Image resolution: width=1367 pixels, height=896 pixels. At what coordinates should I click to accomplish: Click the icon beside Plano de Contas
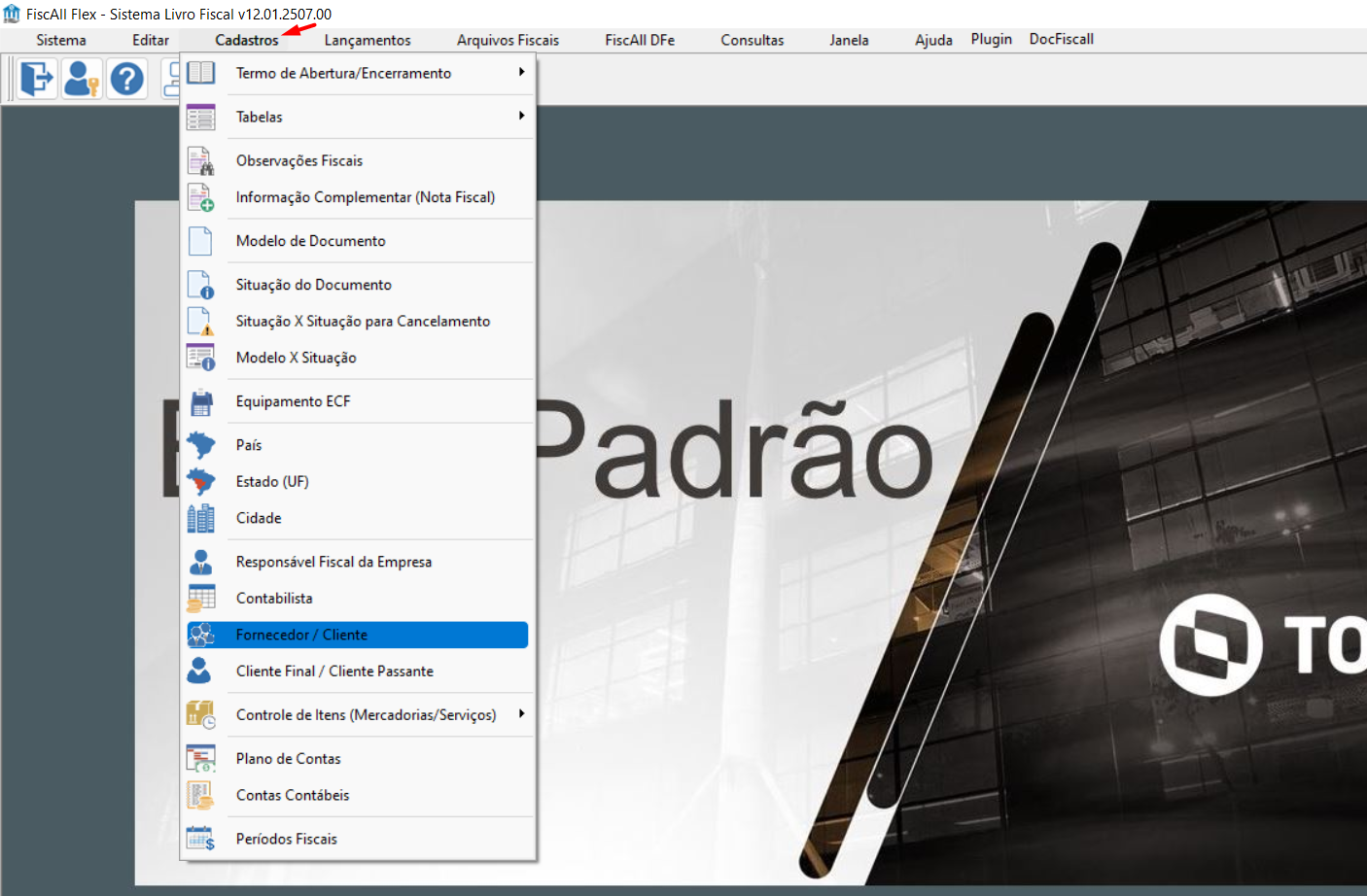201,759
